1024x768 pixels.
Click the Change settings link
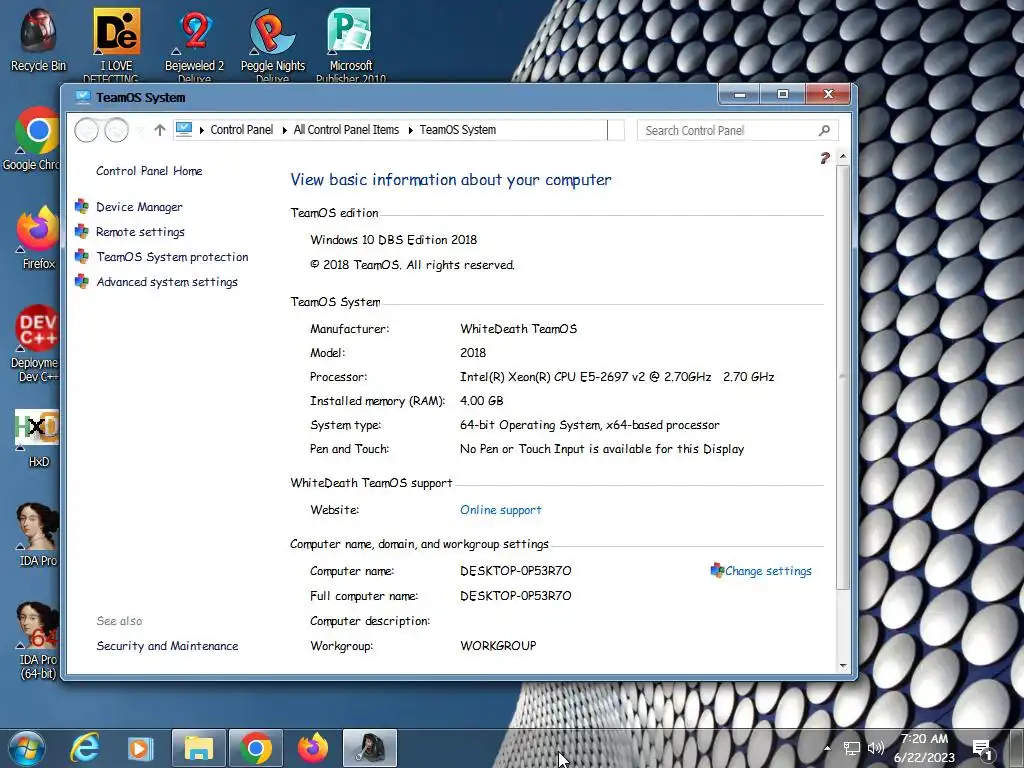coord(768,571)
